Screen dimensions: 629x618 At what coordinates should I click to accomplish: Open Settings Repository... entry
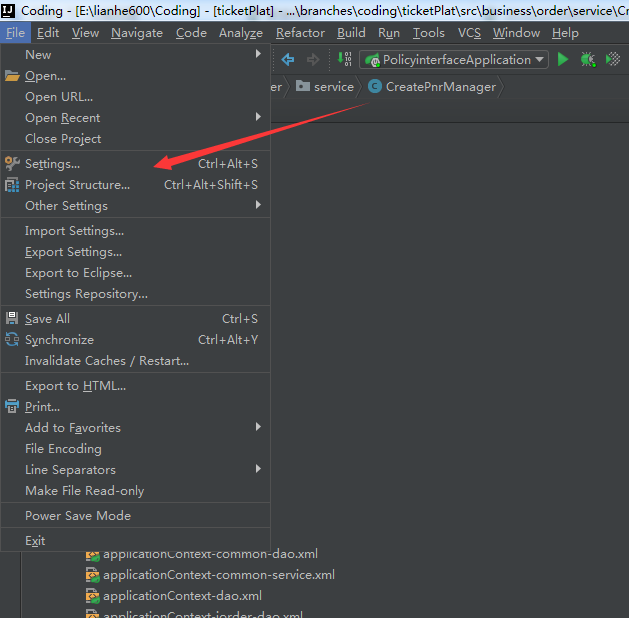pos(135,294)
